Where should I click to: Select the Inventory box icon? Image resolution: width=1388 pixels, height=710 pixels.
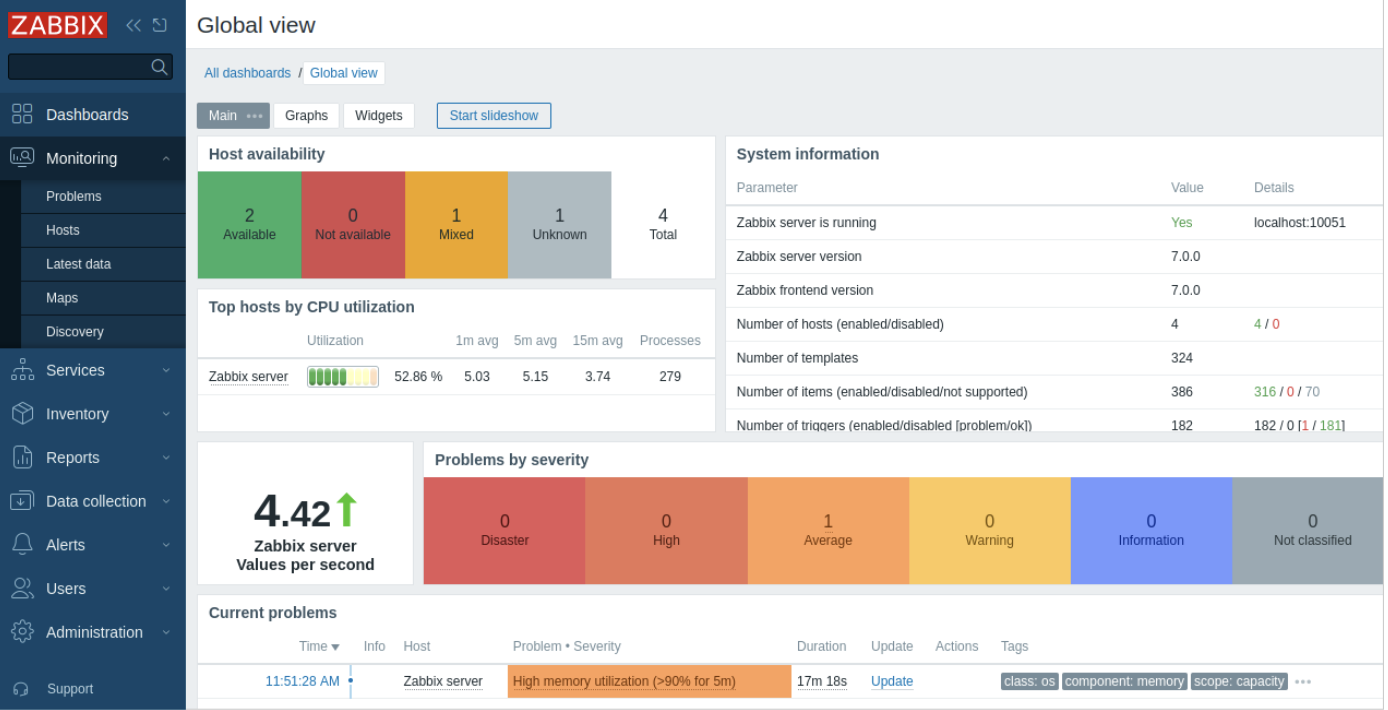[x=22, y=413]
